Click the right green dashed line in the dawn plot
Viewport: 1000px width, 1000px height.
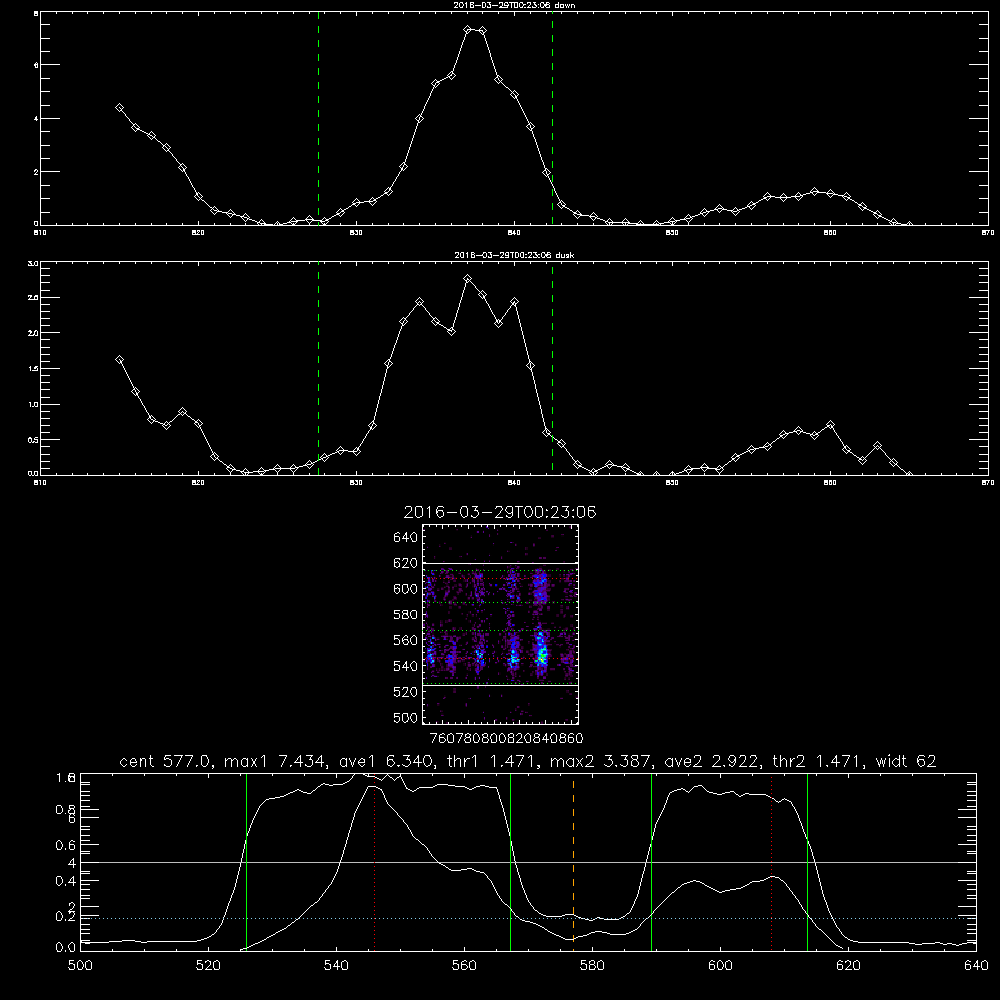552,121
